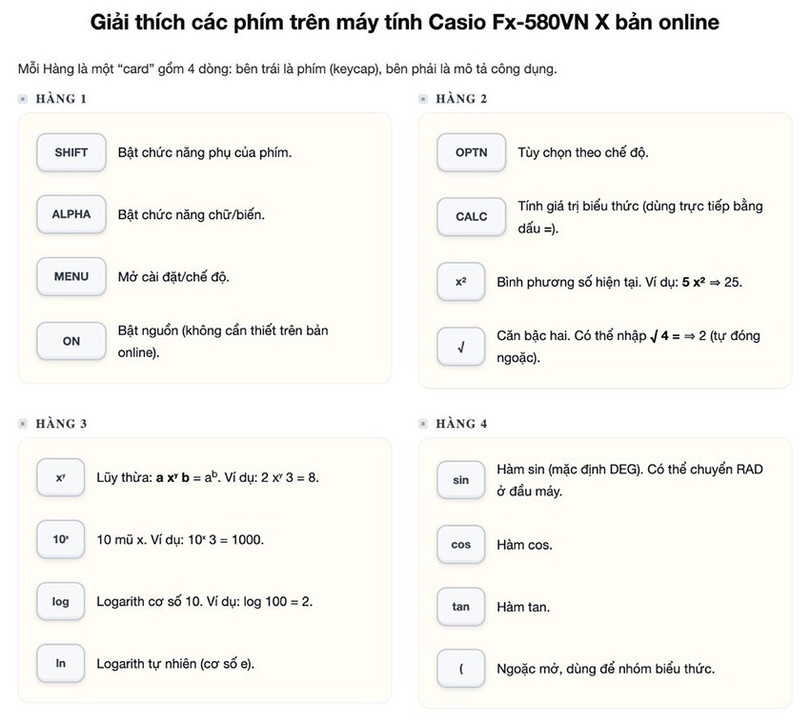Select the x^y power key

coord(60,476)
